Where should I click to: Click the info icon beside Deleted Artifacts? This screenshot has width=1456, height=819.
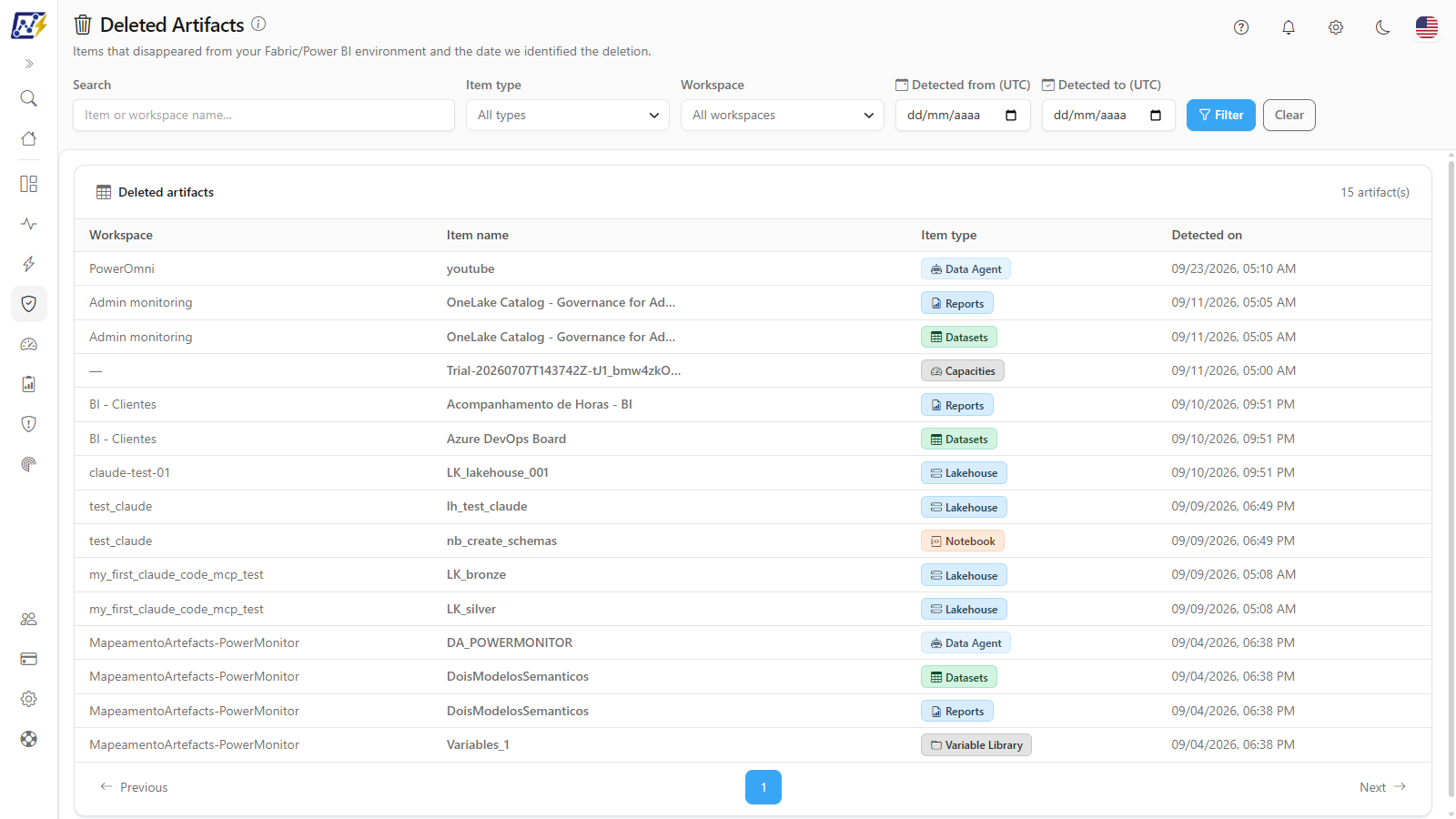[x=258, y=24]
